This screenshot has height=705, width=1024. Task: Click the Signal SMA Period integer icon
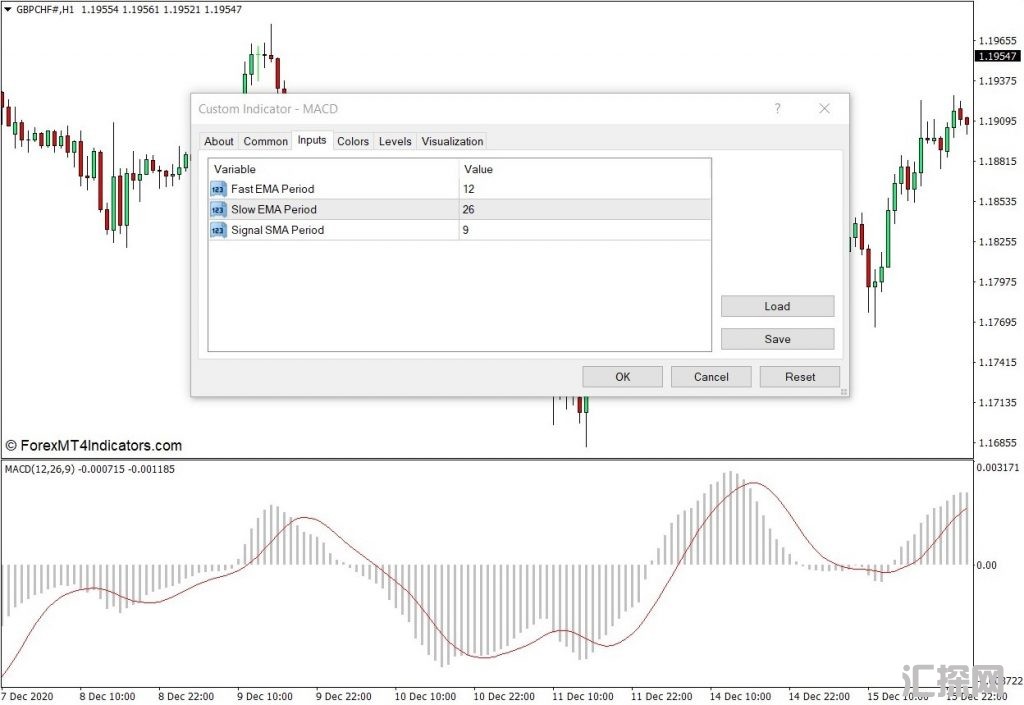tap(218, 230)
